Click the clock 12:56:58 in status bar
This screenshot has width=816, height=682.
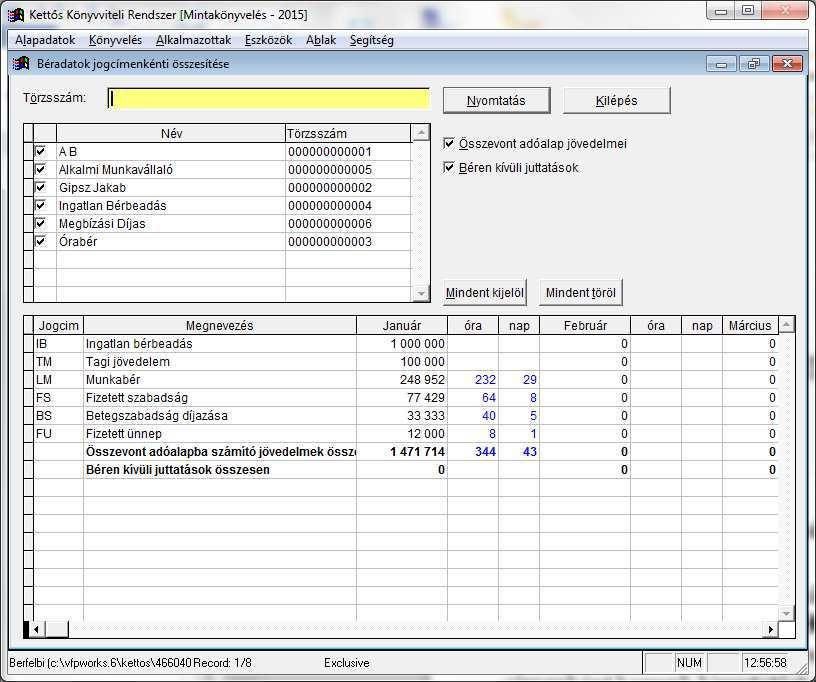[765, 663]
